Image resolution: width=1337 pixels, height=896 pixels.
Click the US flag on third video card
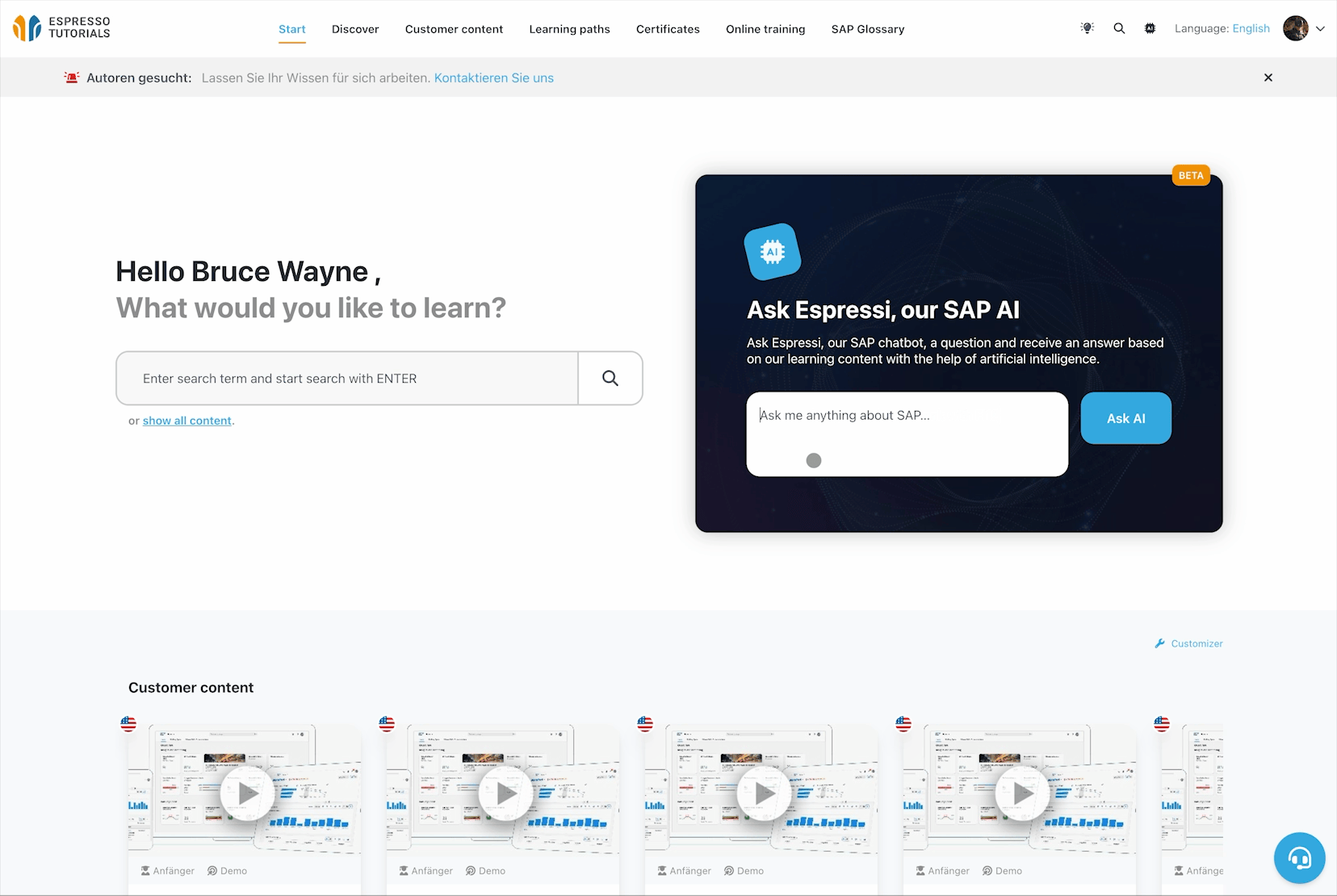click(645, 723)
